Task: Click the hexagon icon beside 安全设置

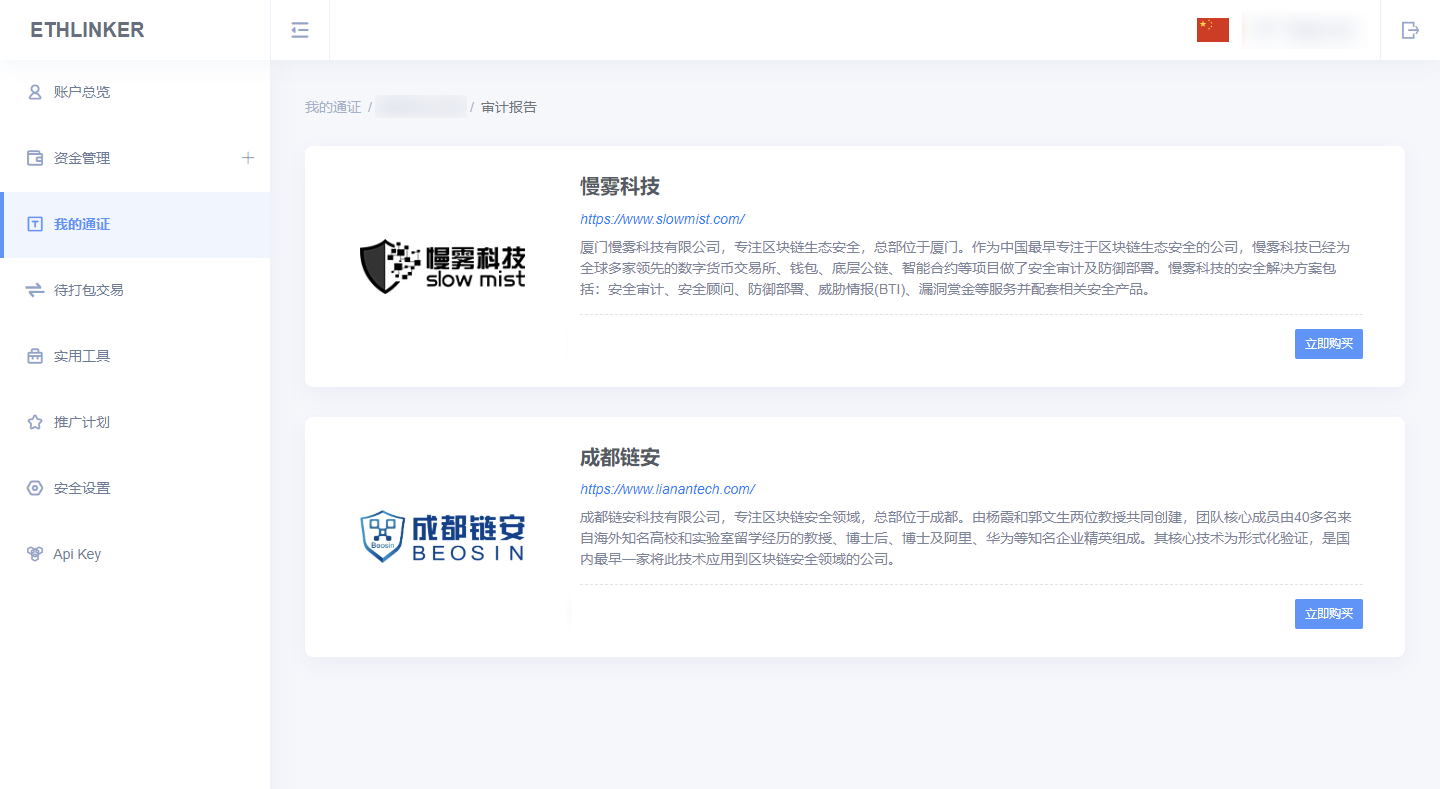Action: [x=35, y=488]
